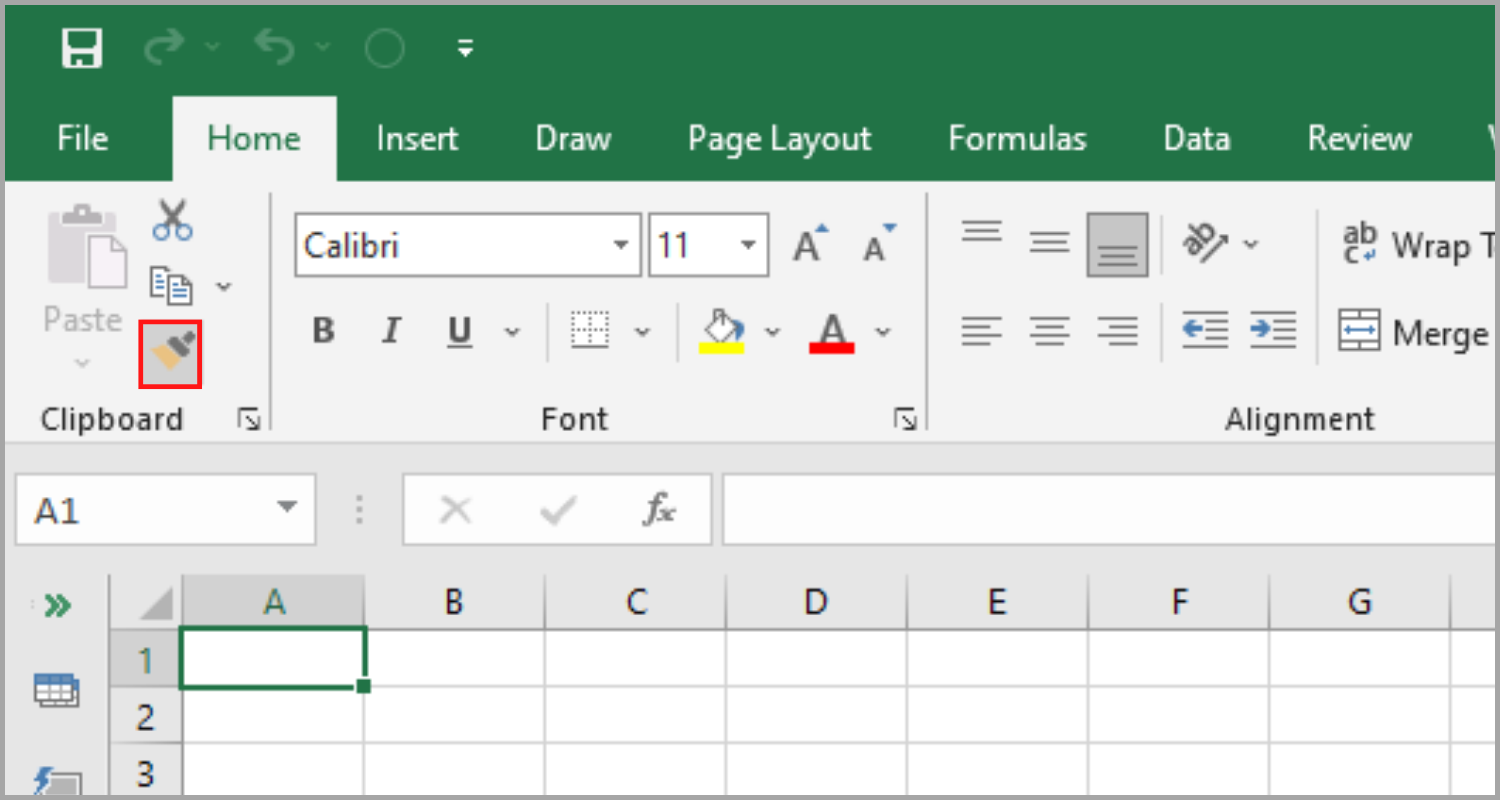
Task: Choose red from the Font Color swatch
Action: [x=831, y=331]
